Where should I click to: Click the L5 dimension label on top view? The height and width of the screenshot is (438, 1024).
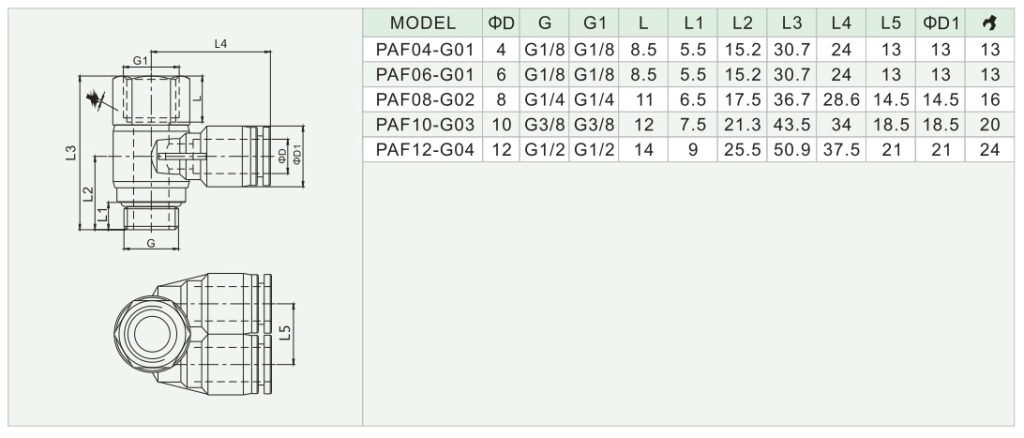[x=285, y=334]
